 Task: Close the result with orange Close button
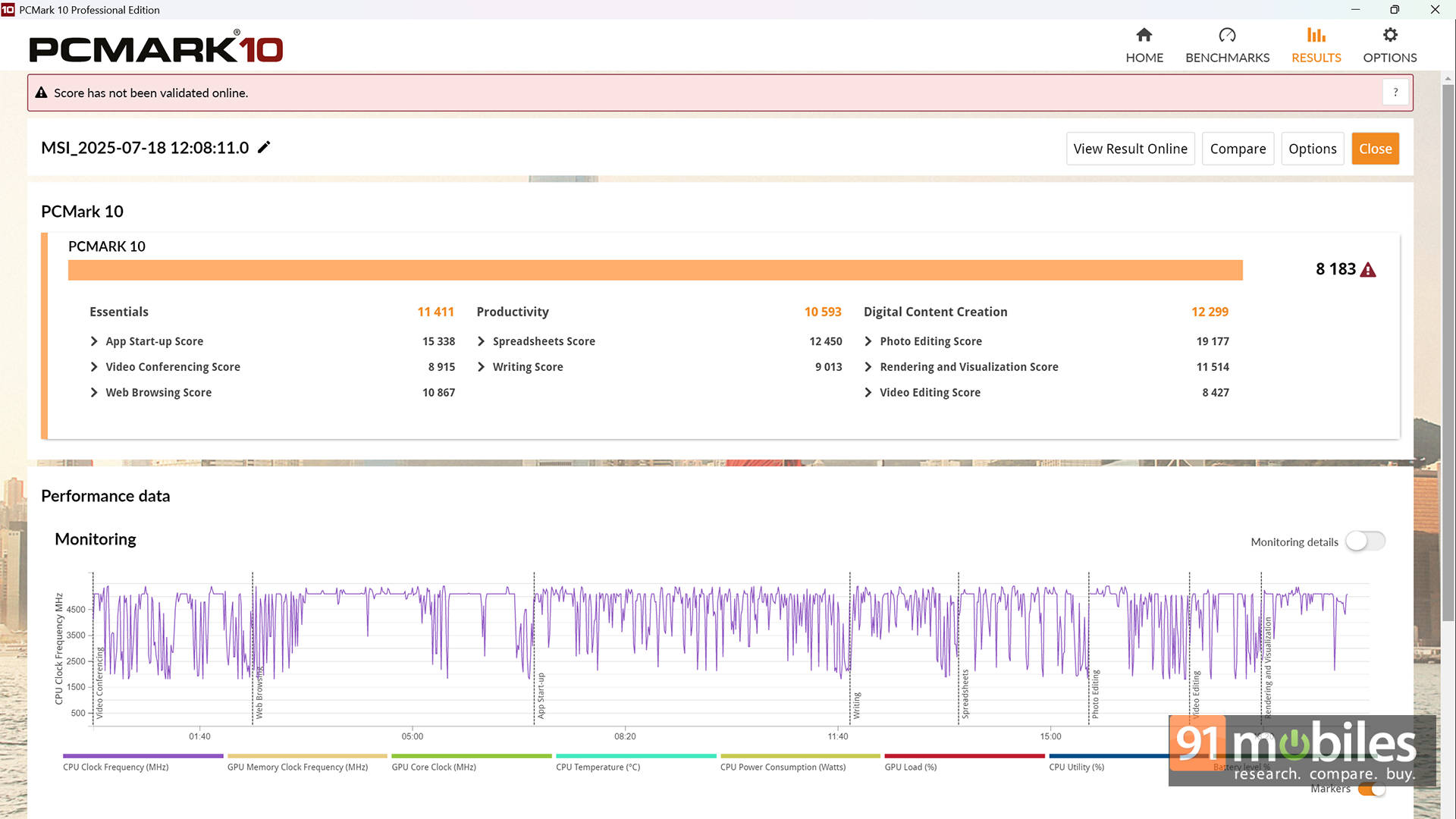[1375, 149]
